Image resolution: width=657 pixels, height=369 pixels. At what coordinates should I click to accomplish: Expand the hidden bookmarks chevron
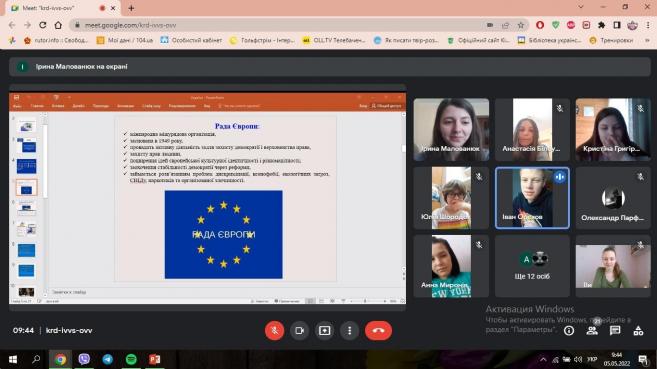tap(647, 40)
